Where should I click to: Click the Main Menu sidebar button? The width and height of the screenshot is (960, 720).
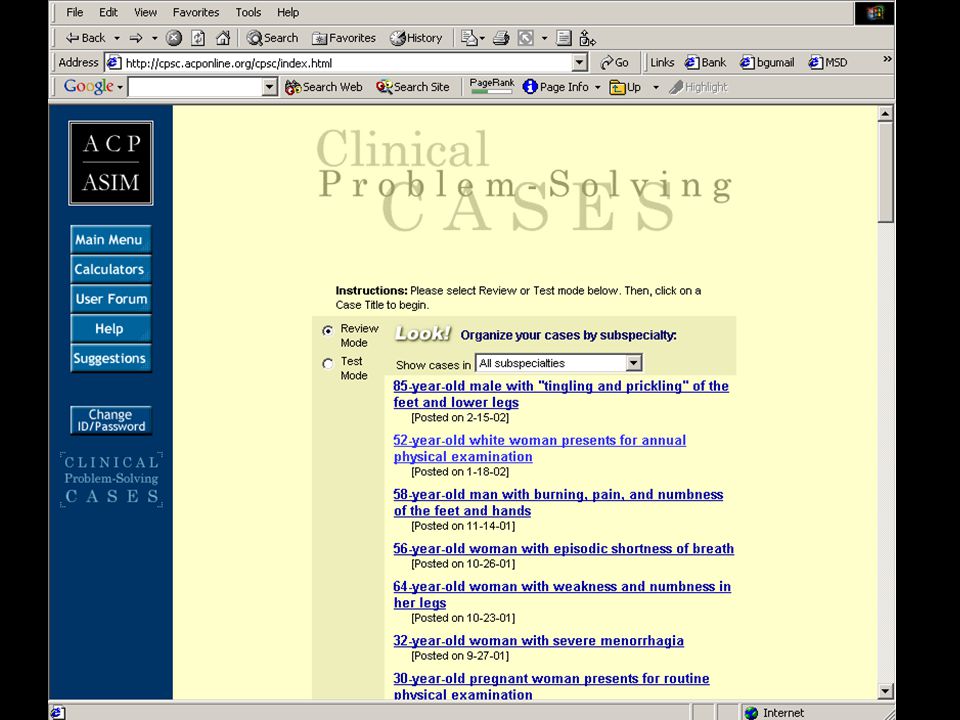click(111, 239)
